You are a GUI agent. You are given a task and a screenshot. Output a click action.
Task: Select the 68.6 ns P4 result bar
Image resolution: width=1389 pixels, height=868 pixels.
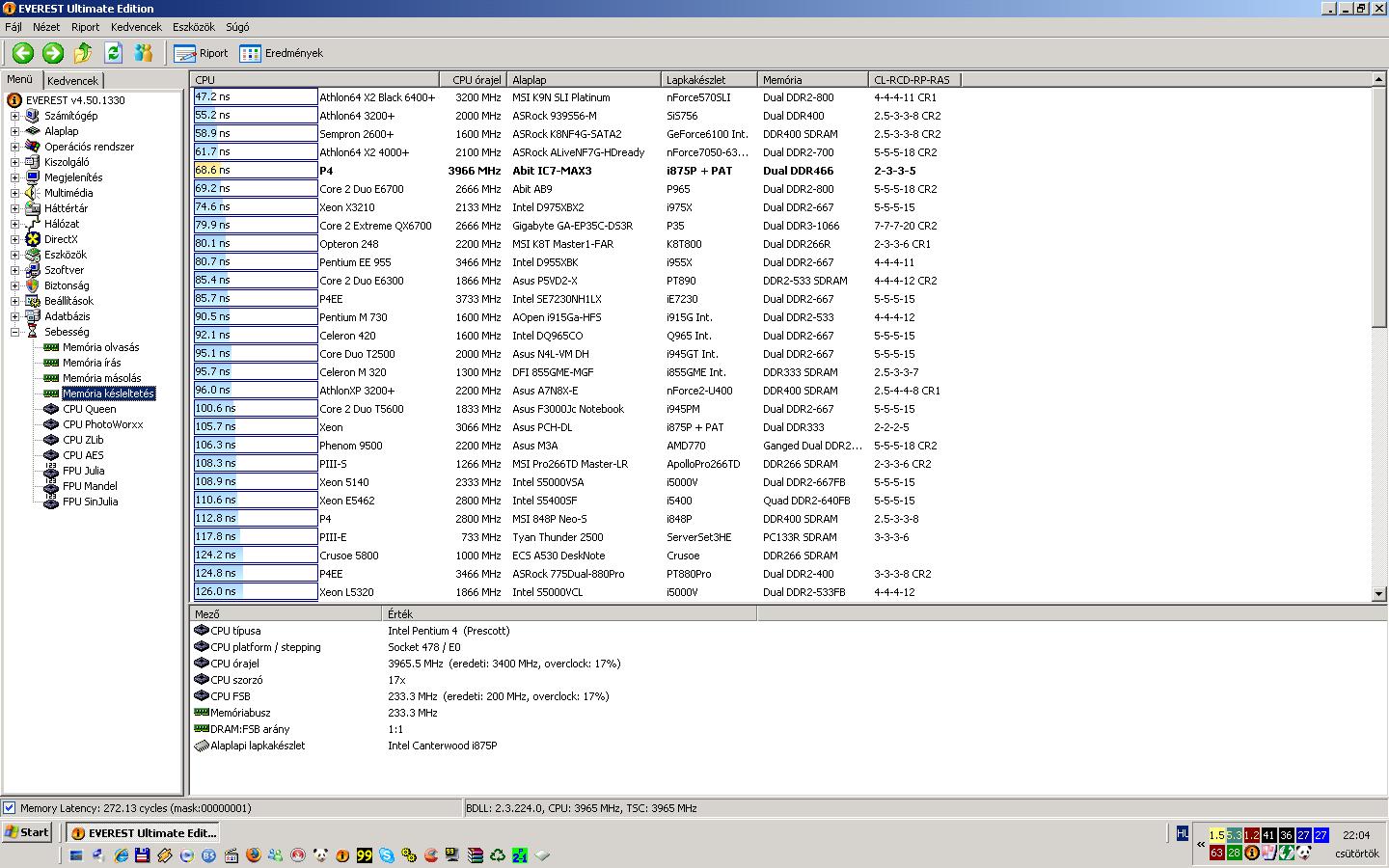(256, 170)
